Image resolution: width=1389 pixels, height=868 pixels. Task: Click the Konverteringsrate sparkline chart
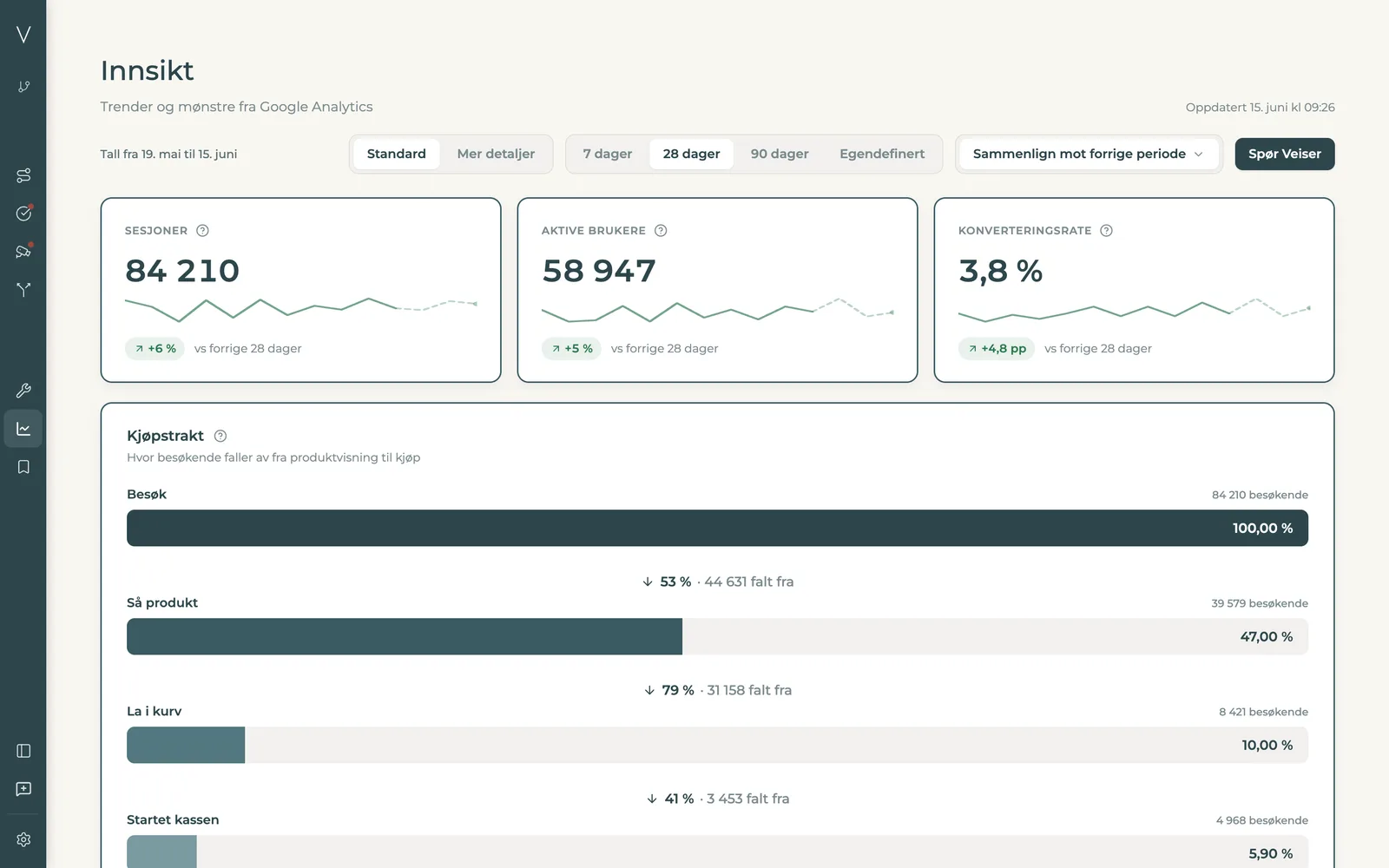(1135, 309)
